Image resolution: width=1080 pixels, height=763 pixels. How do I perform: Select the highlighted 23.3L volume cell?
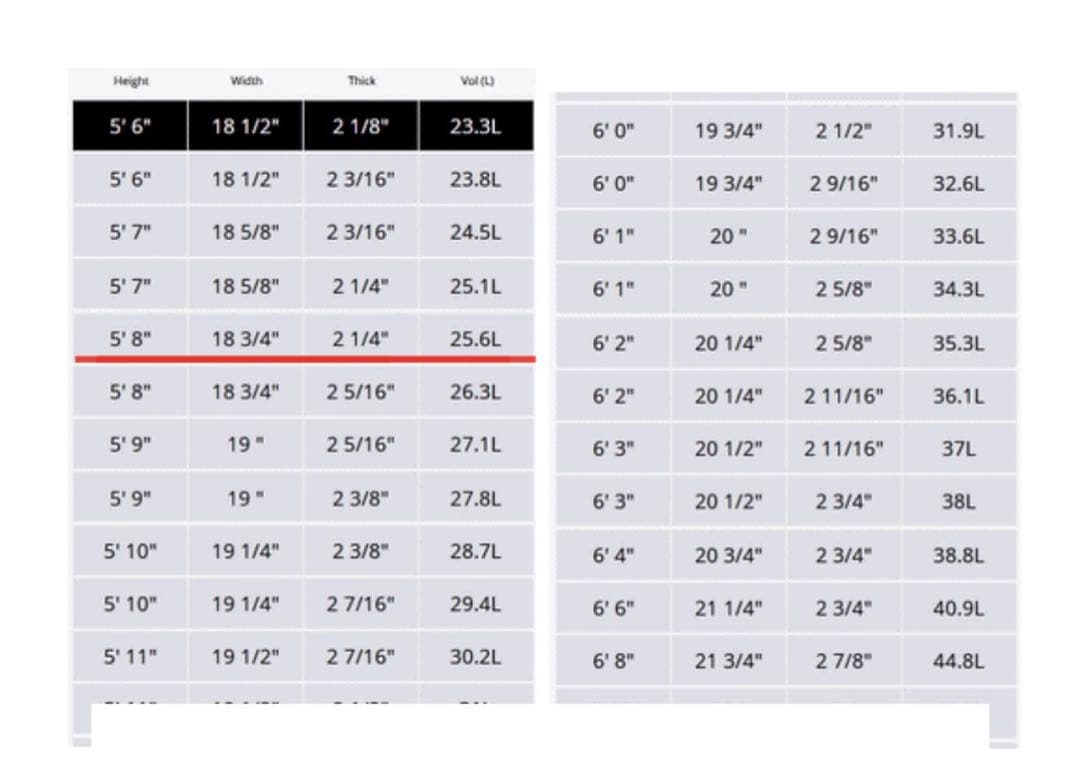tap(476, 127)
